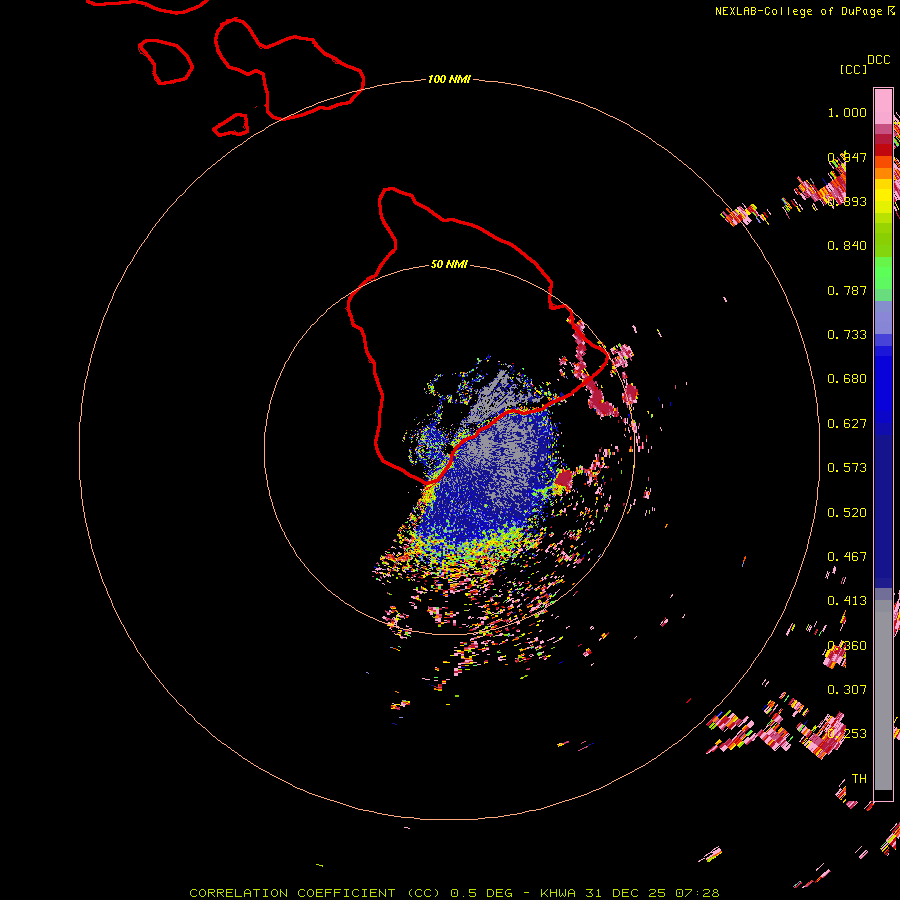Pick the light pink swatch of the color bar
Viewport: 900px width, 900px height.
pyautogui.click(x=883, y=107)
